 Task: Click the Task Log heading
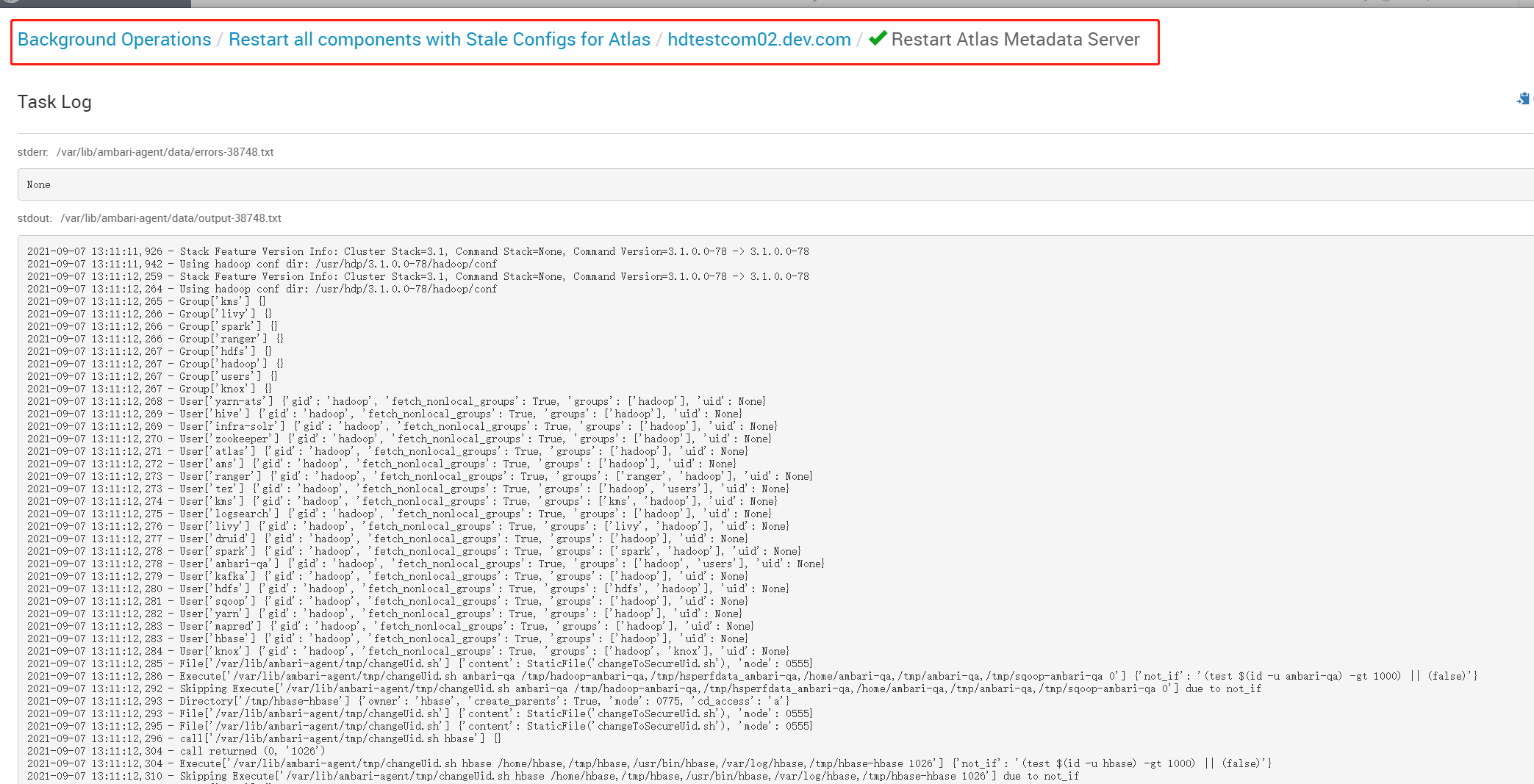tap(54, 102)
